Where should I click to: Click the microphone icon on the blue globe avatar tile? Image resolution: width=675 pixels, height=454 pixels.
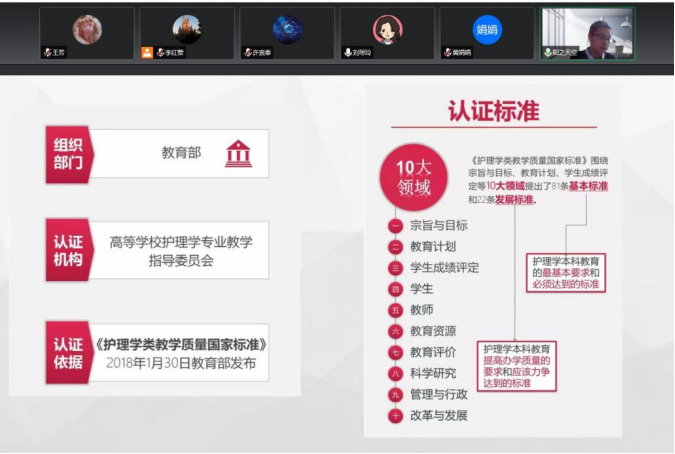(247, 52)
